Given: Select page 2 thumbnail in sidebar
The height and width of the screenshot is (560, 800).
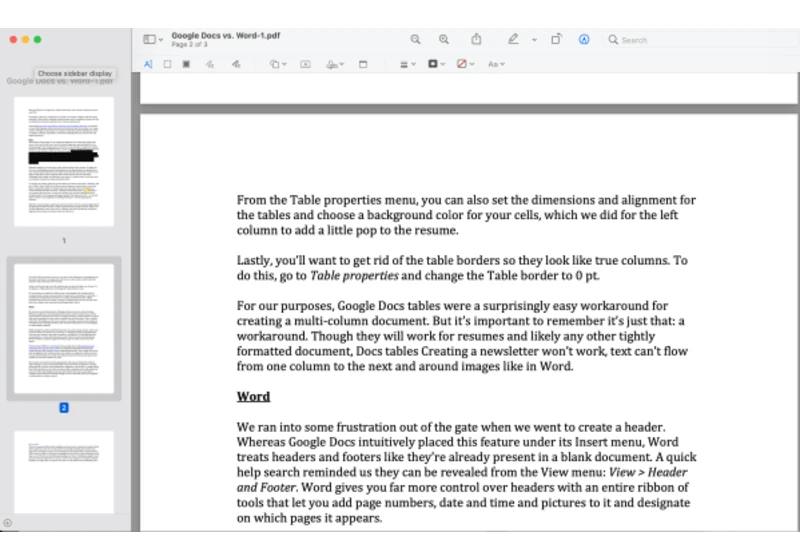Looking at the screenshot, I should (64, 328).
